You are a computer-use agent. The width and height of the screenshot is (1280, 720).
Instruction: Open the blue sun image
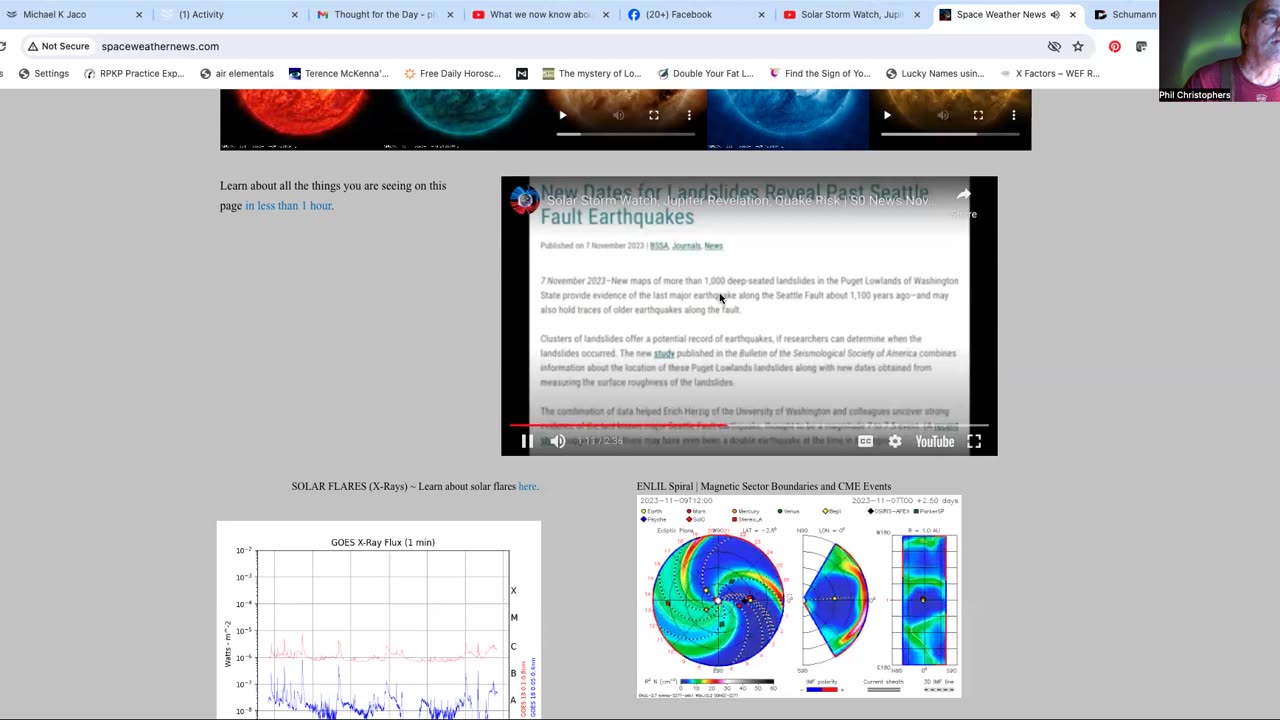[788, 119]
